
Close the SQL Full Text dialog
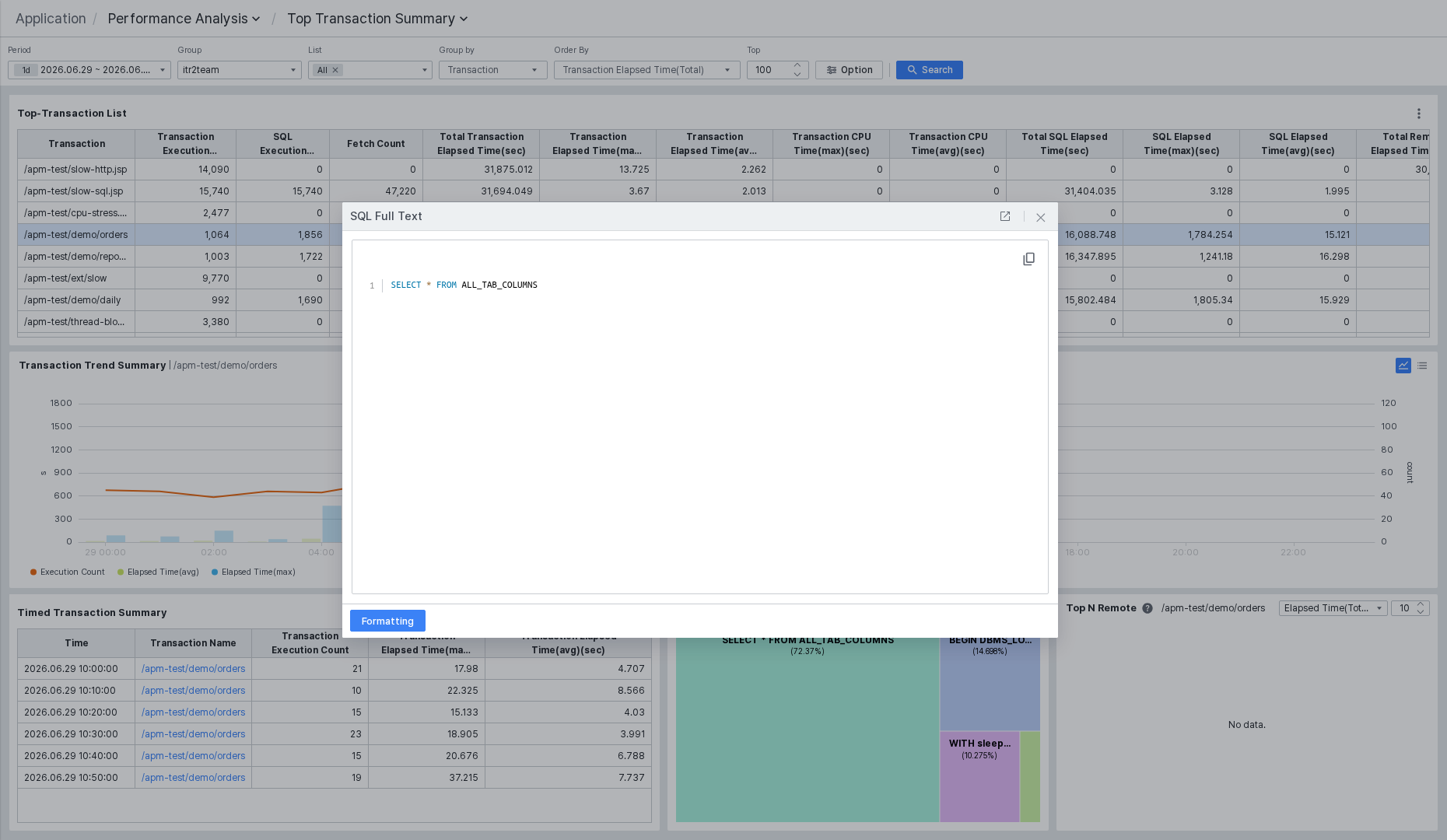1040,217
